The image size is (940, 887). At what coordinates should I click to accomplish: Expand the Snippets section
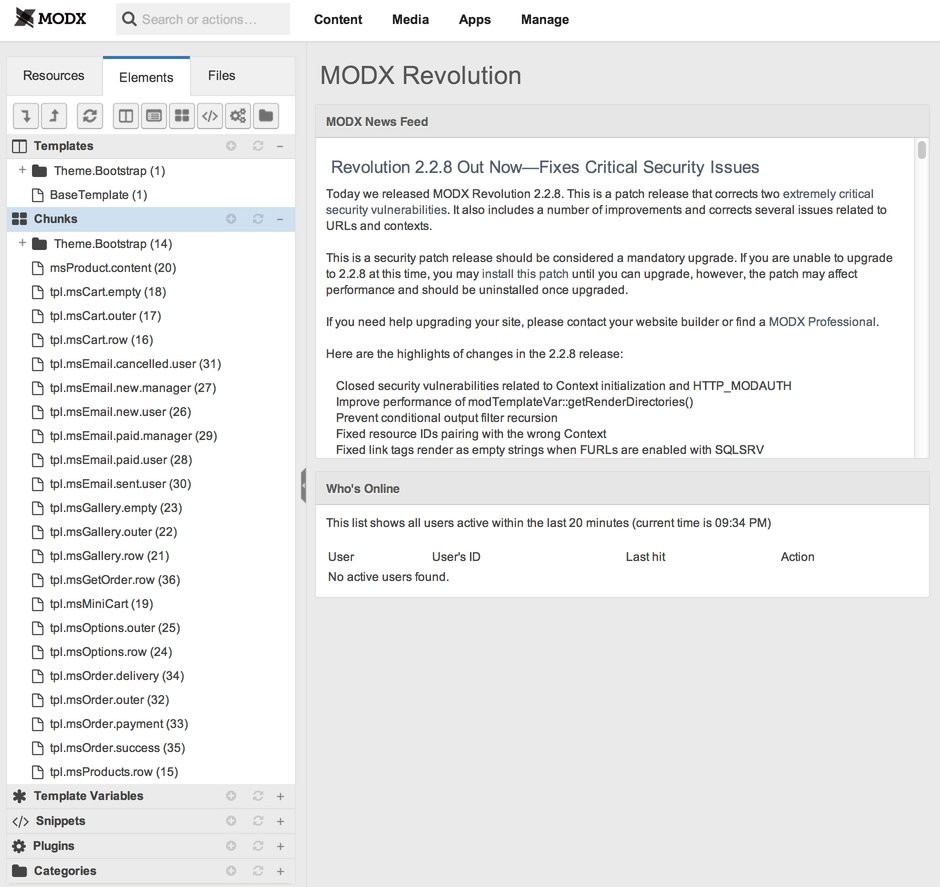tap(280, 822)
